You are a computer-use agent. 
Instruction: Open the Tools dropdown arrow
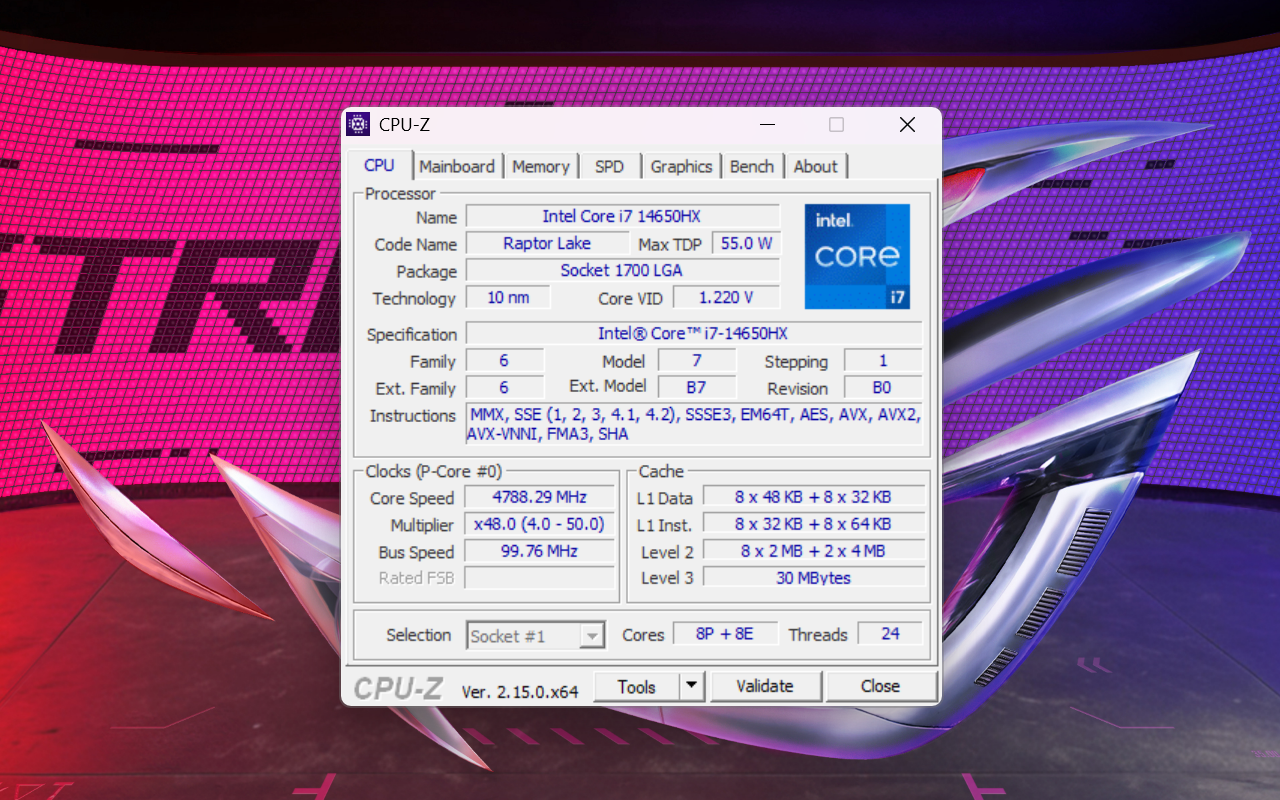(x=692, y=686)
